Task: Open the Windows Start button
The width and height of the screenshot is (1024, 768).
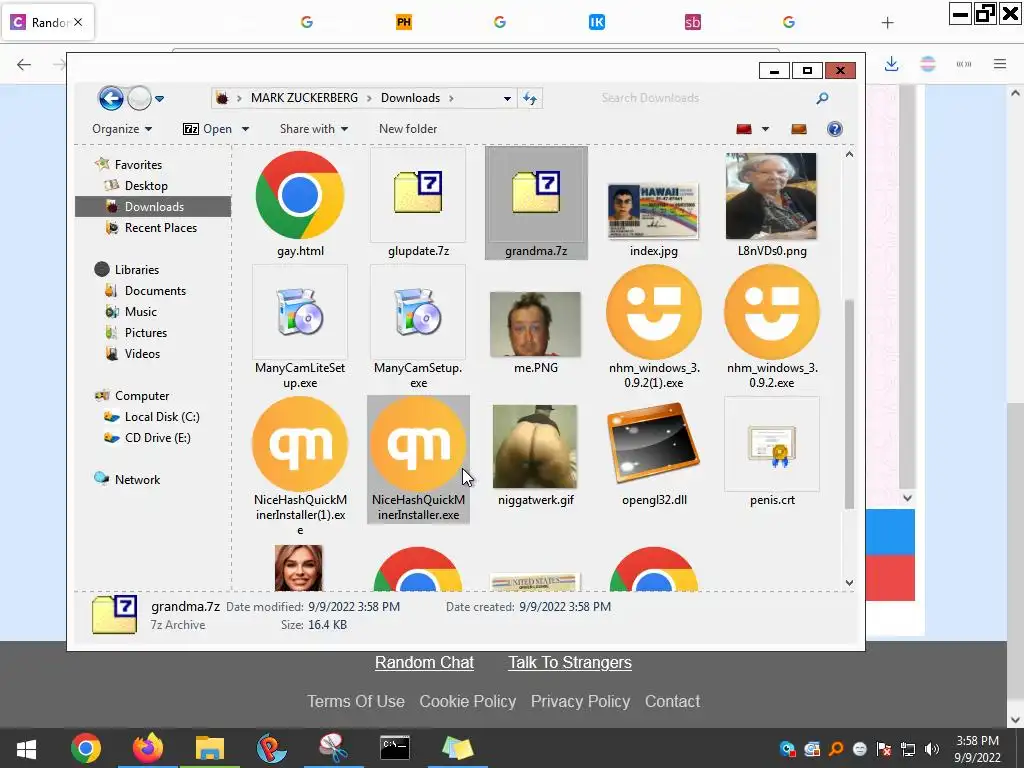Action: 26,748
